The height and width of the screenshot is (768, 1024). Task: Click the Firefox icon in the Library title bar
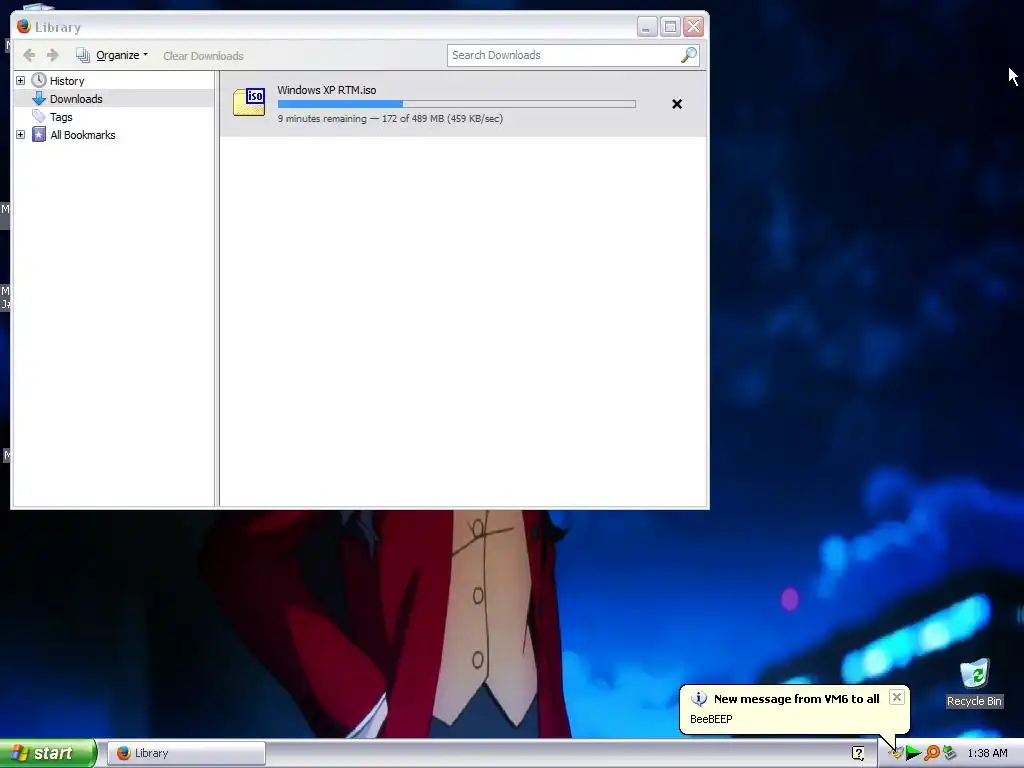[24, 26]
